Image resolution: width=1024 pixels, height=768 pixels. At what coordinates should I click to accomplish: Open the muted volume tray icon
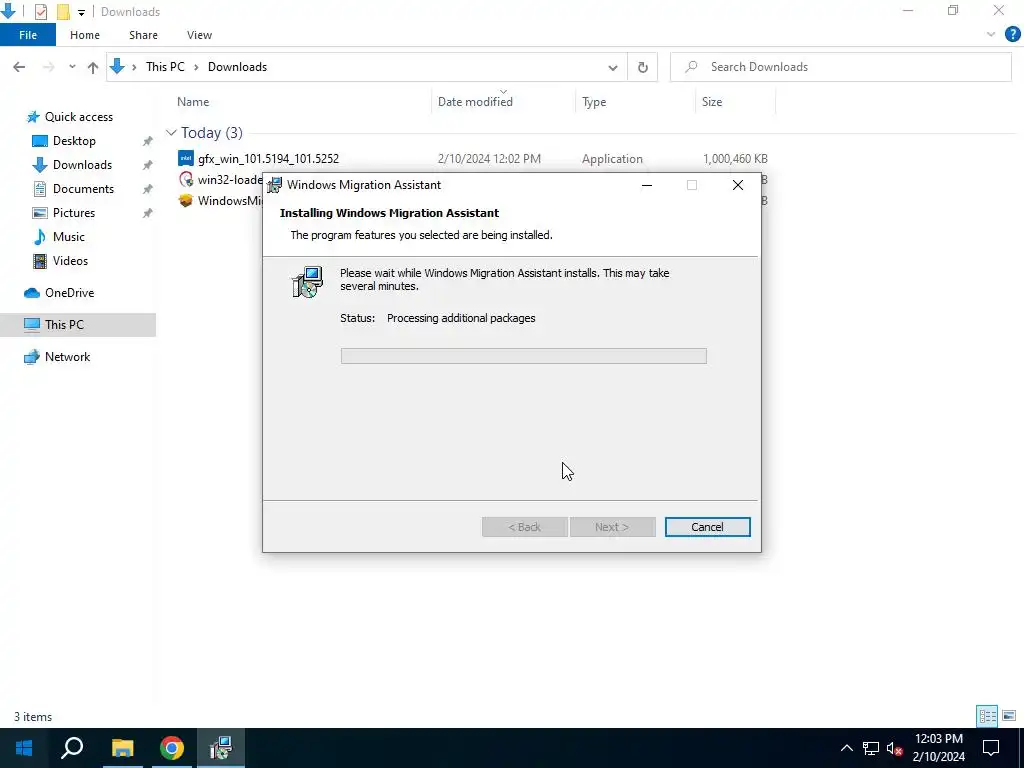(894, 748)
